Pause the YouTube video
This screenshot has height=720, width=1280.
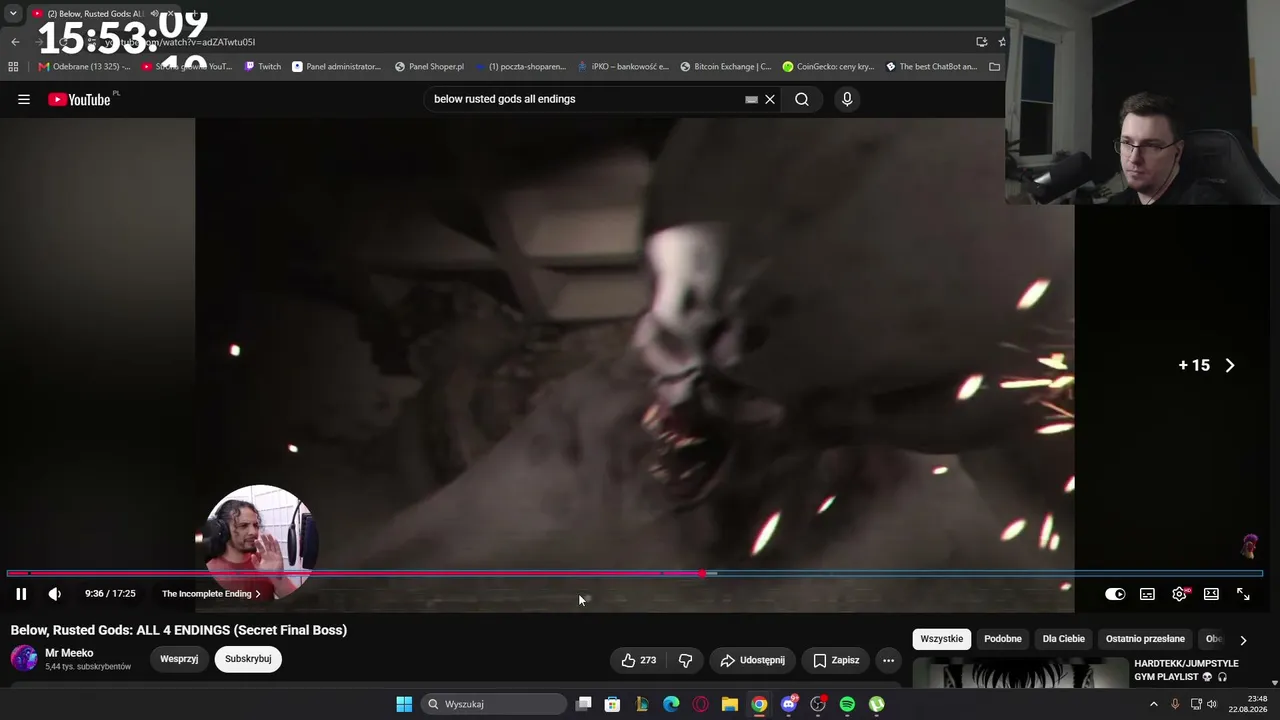pyautogui.click(x=21, y=594)
